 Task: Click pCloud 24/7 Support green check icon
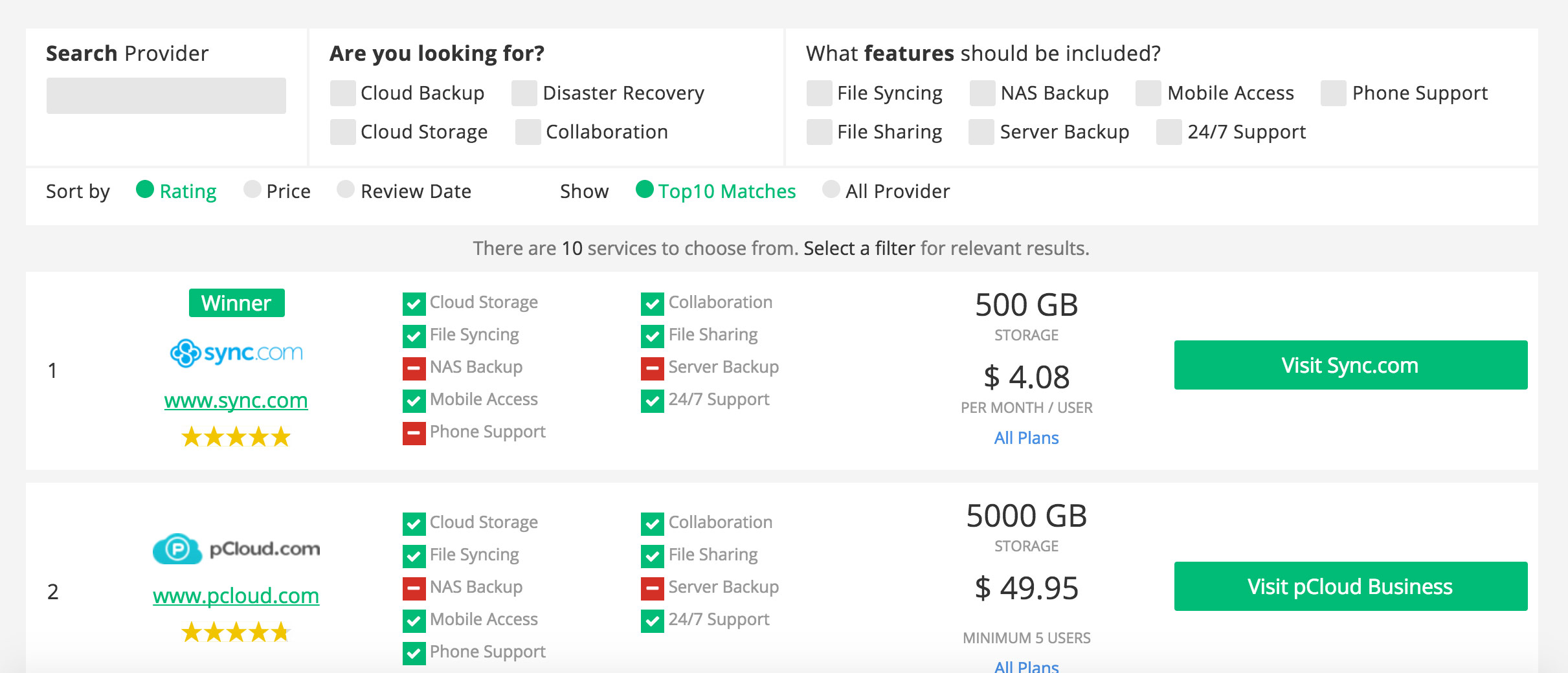pyautogui.click(x=652, y=621)
